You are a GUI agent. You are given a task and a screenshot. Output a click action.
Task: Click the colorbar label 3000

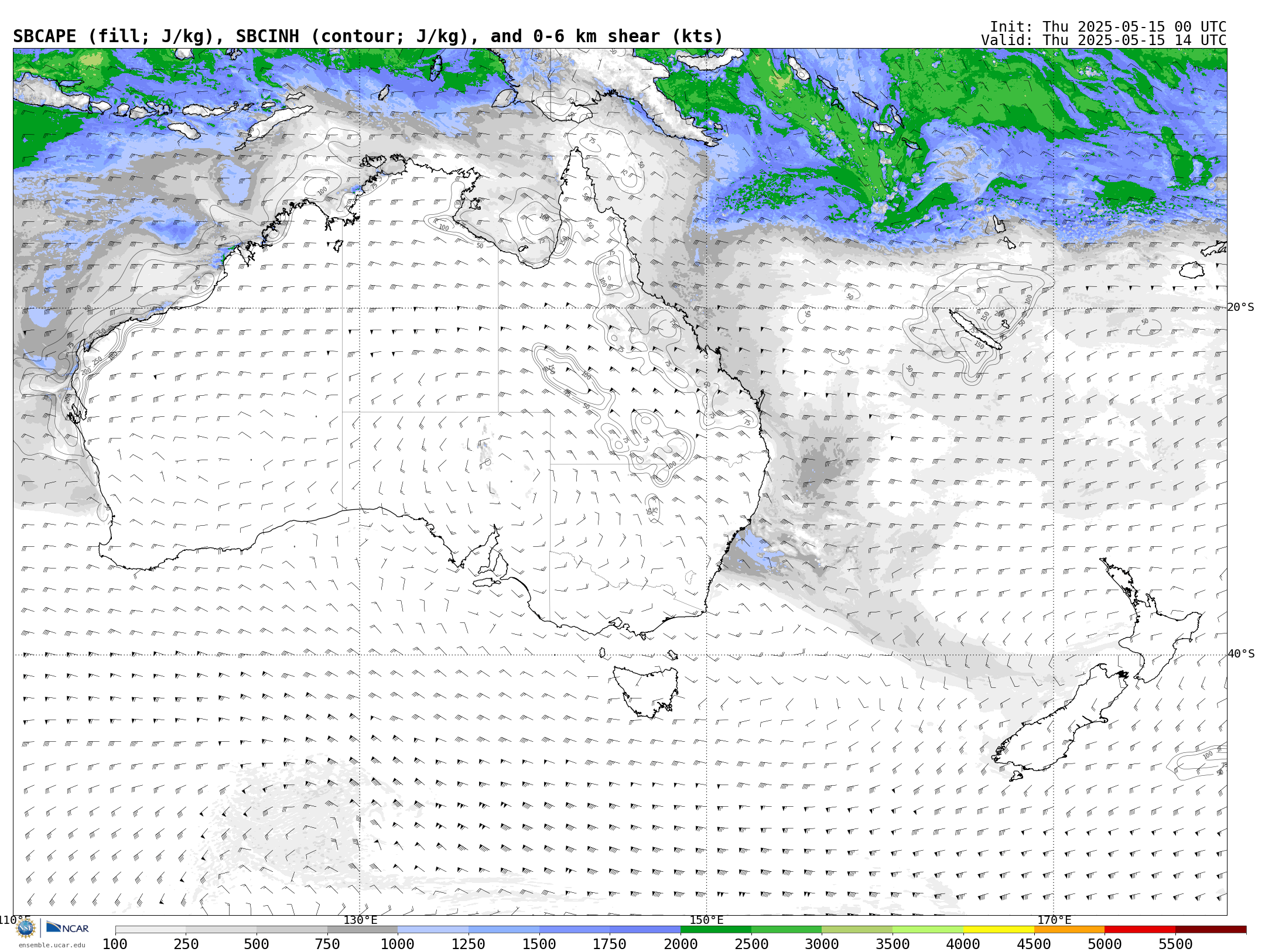822,944
